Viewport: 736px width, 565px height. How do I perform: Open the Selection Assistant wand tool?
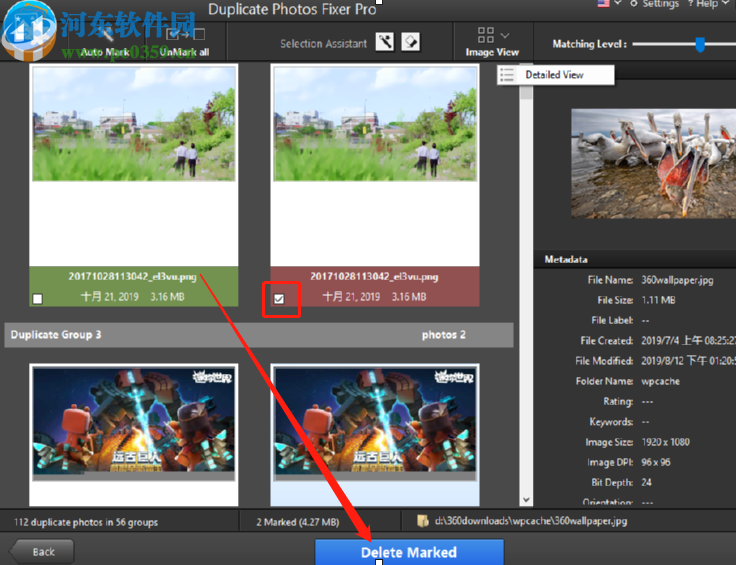[x=385, y=42]
